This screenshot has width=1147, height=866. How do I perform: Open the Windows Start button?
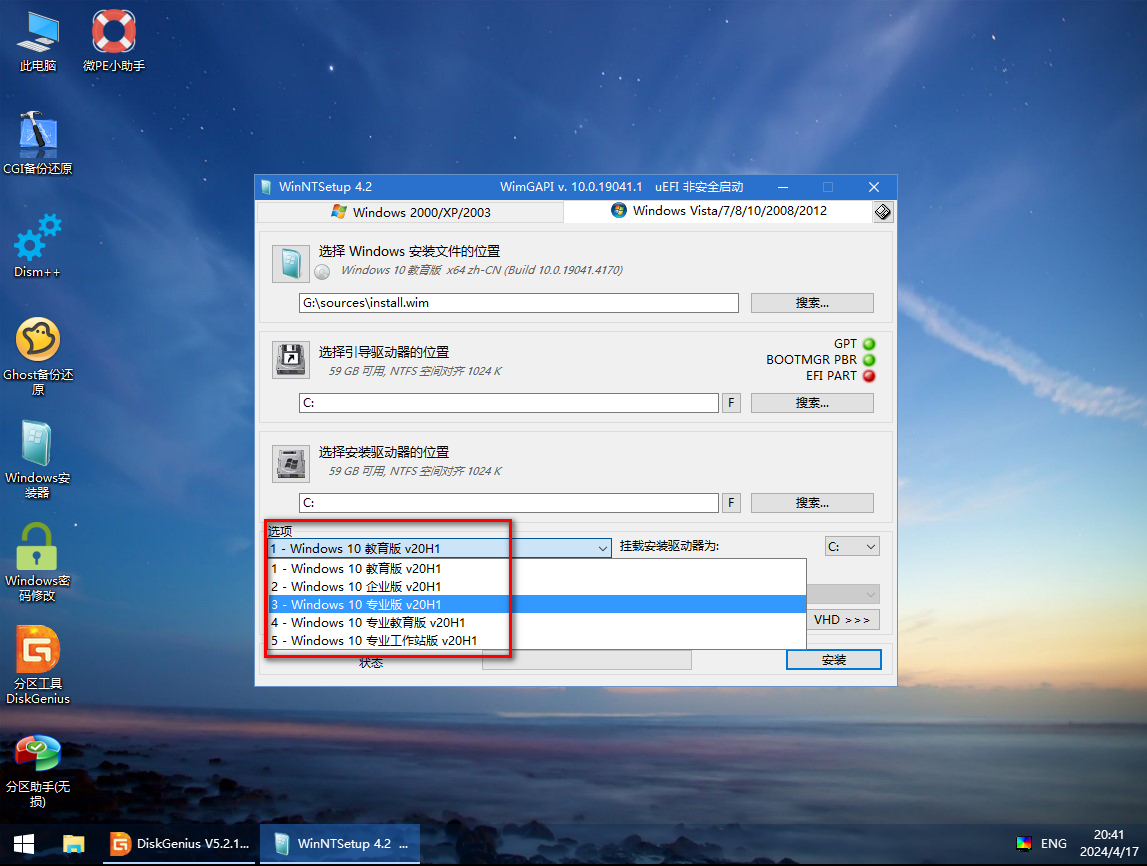23,844
